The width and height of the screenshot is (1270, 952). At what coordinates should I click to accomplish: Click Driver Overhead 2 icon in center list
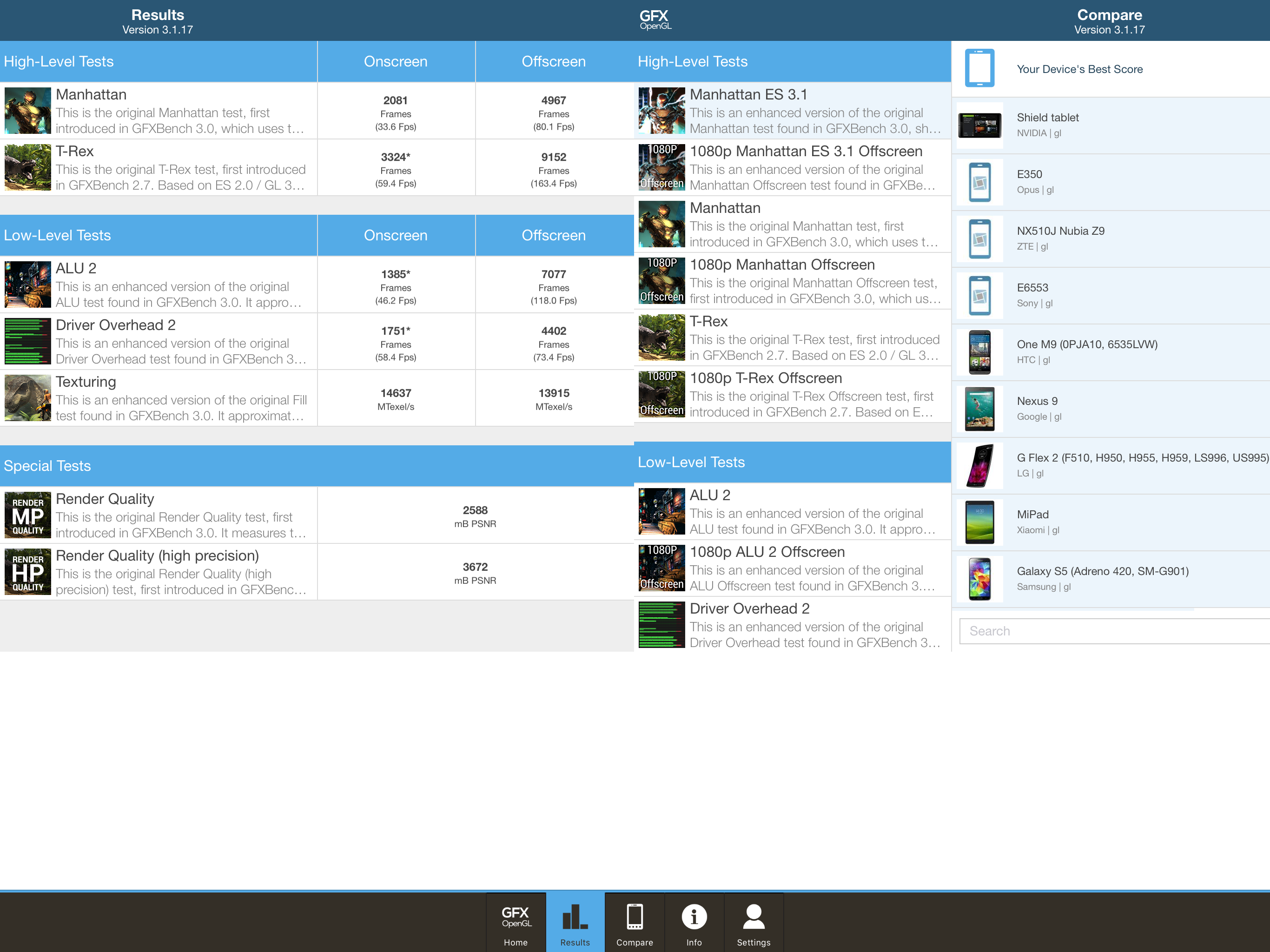coord(661,625)
